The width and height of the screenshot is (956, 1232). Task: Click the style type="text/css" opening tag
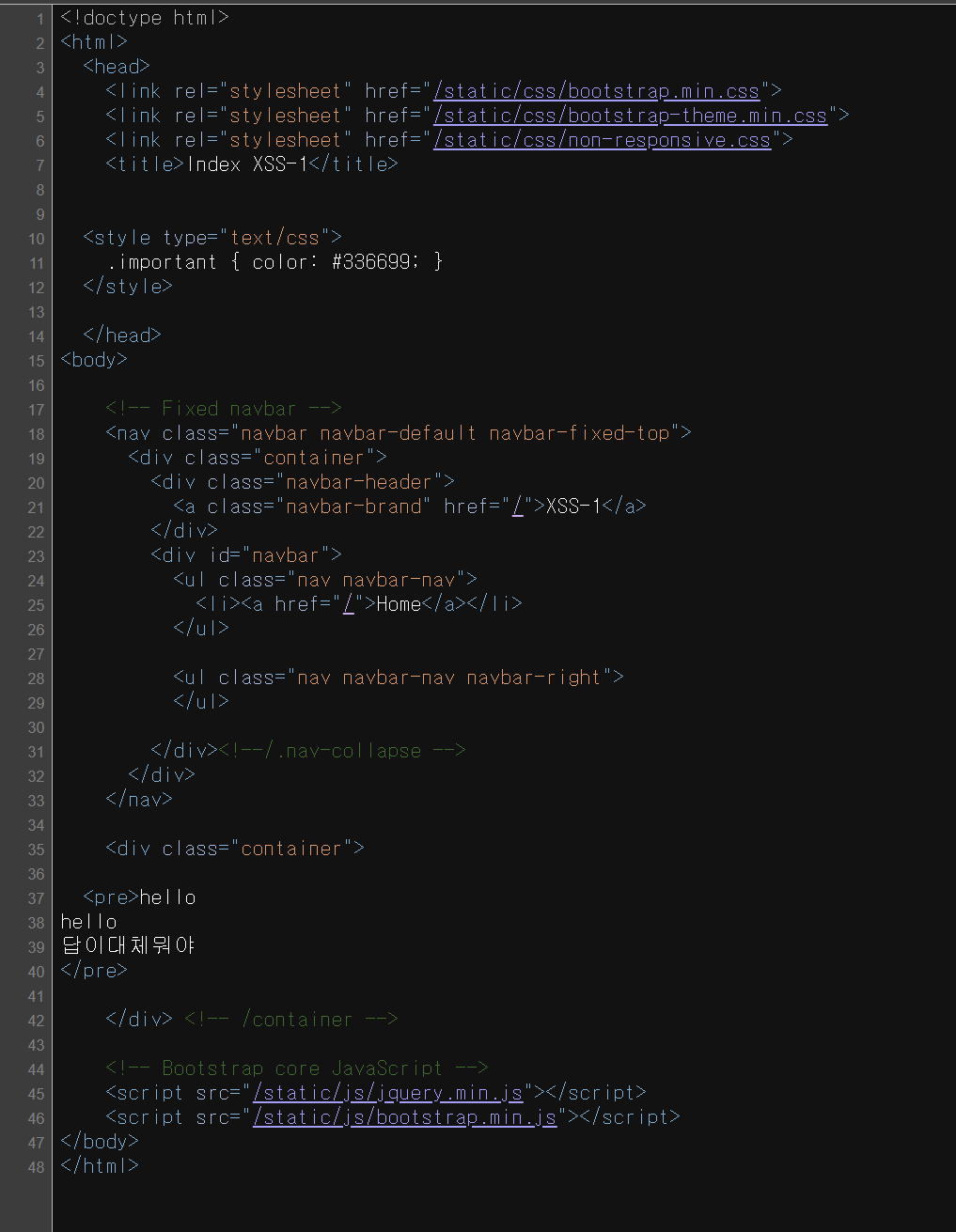pyautogui.click(x=212, y=238)
